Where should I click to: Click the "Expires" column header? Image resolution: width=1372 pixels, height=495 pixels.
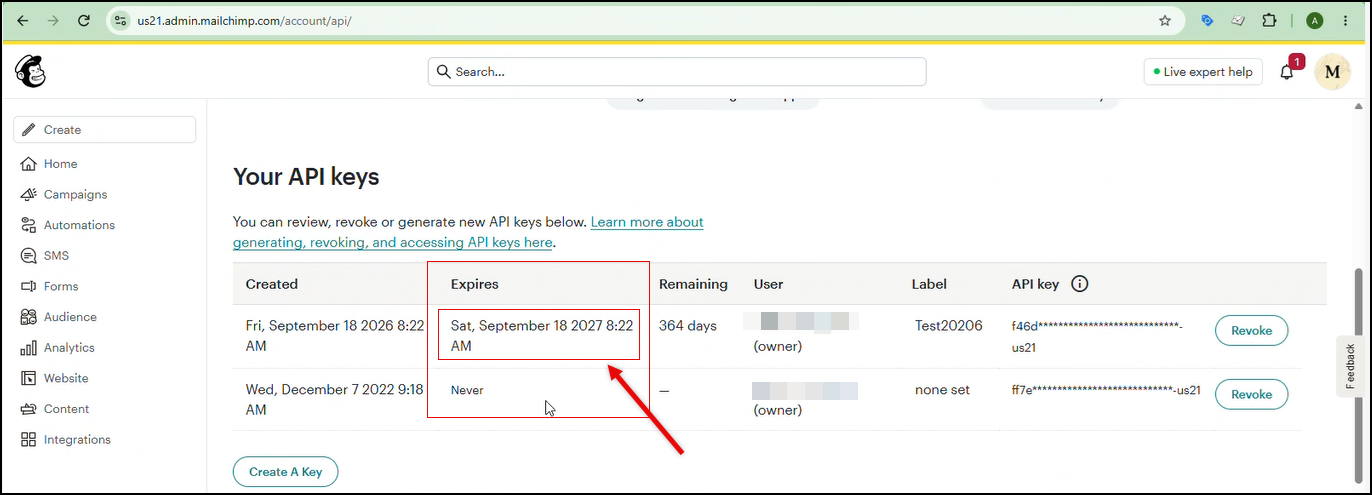click(475, 284)
